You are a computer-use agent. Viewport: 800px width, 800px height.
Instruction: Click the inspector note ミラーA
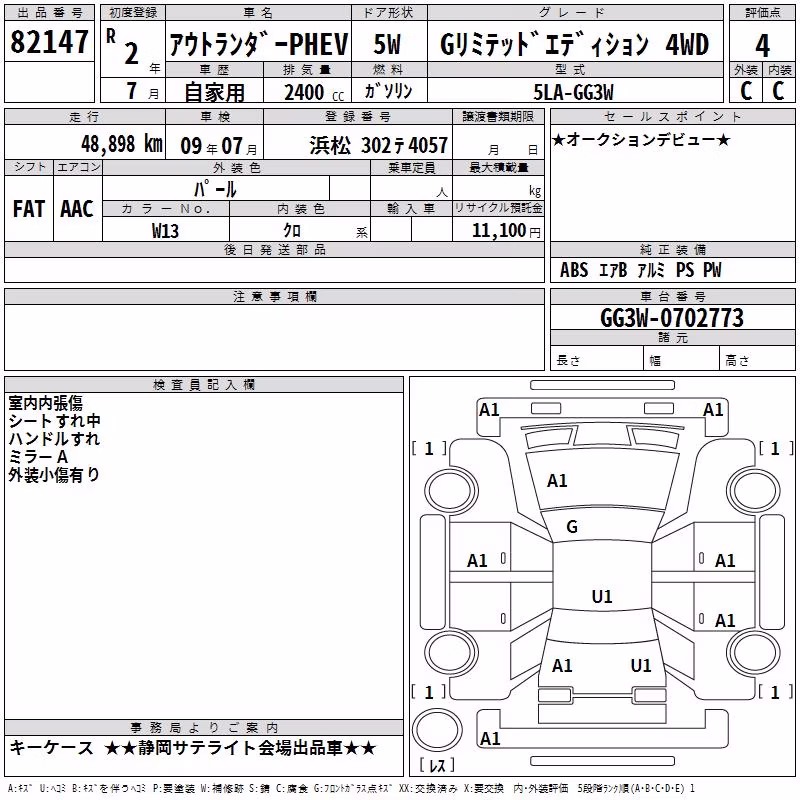pos(38,457)
